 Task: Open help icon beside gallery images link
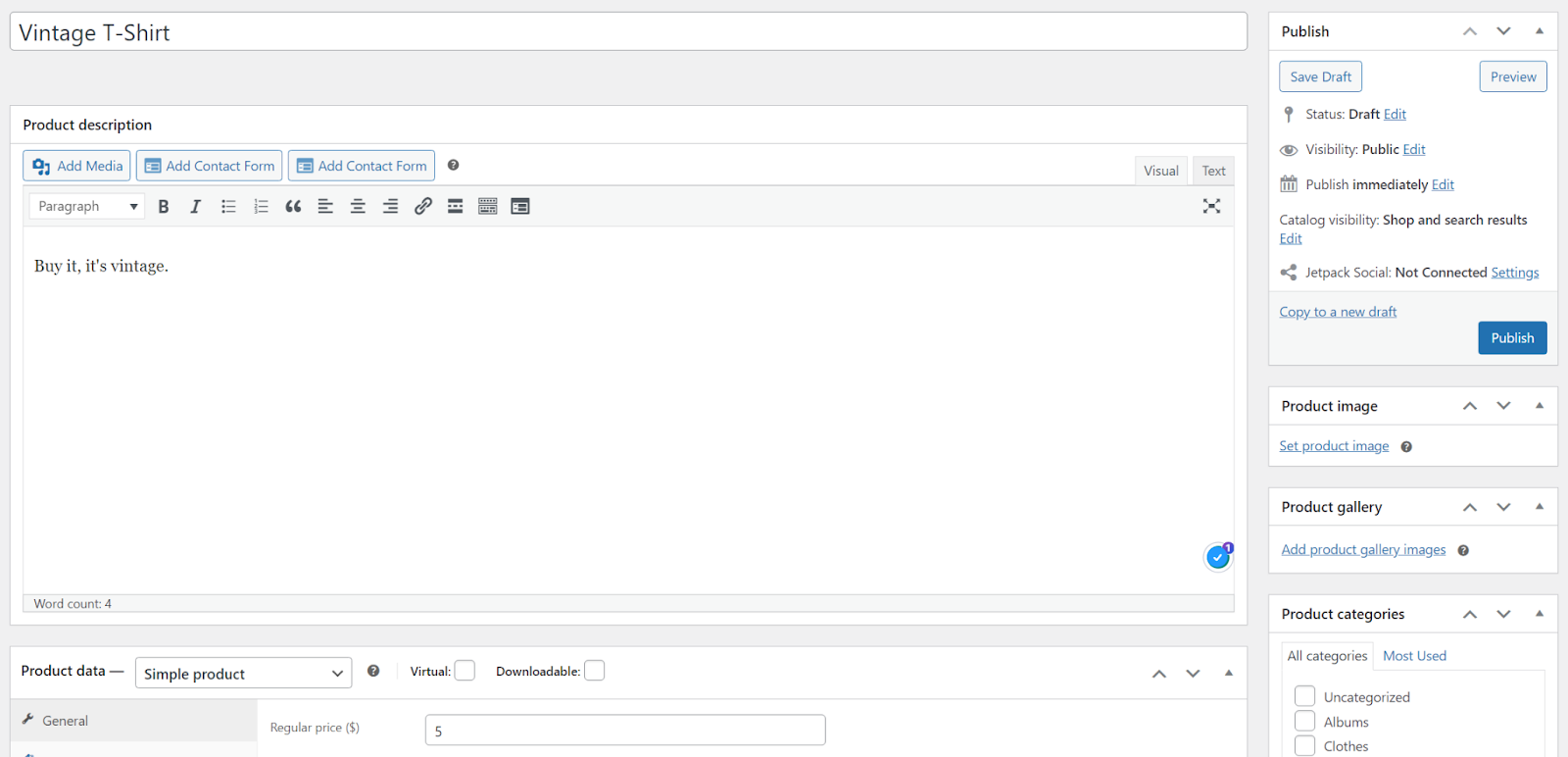(x=1463, y=551)
